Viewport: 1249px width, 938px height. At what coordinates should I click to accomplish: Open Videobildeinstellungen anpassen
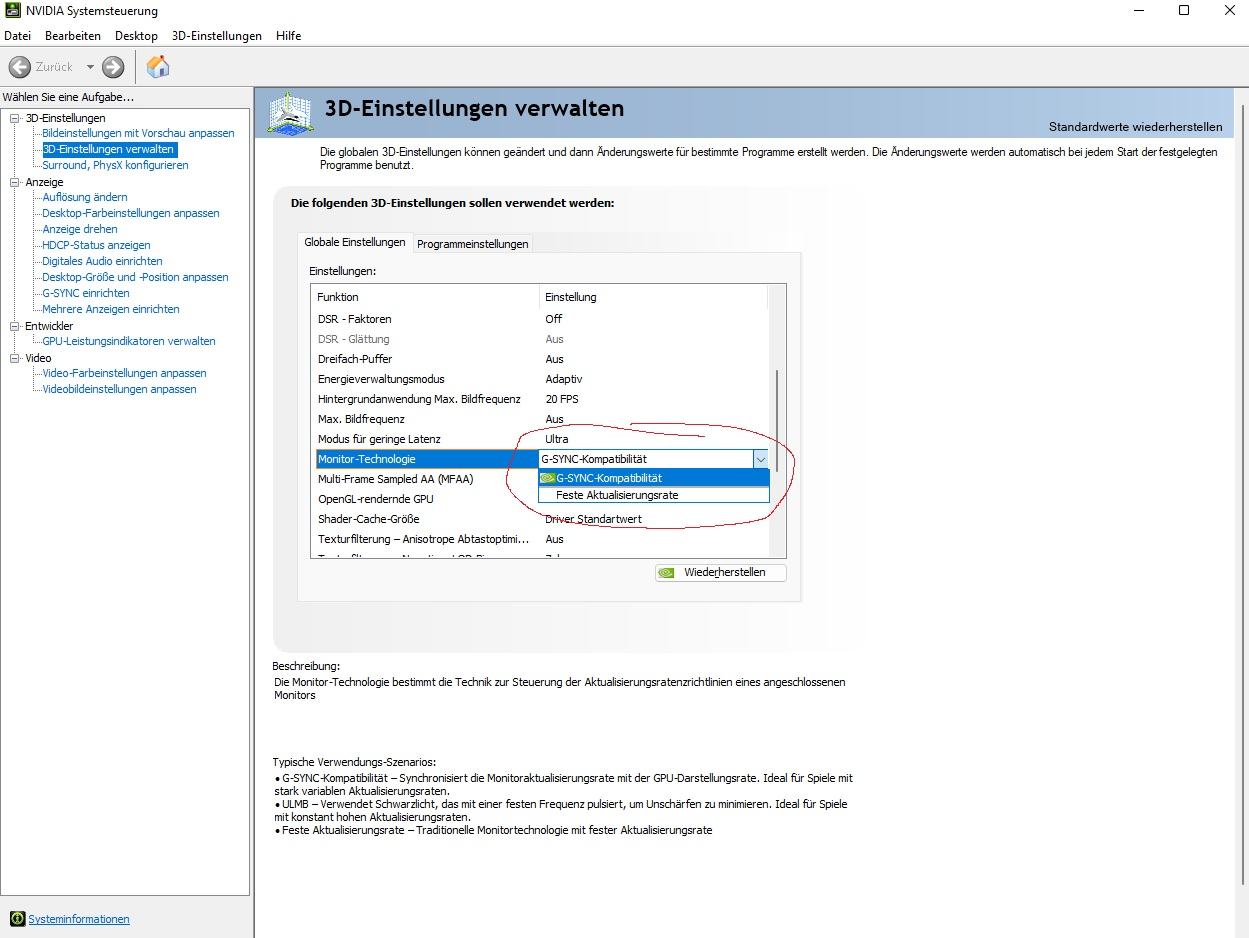[x=119, y=389]
